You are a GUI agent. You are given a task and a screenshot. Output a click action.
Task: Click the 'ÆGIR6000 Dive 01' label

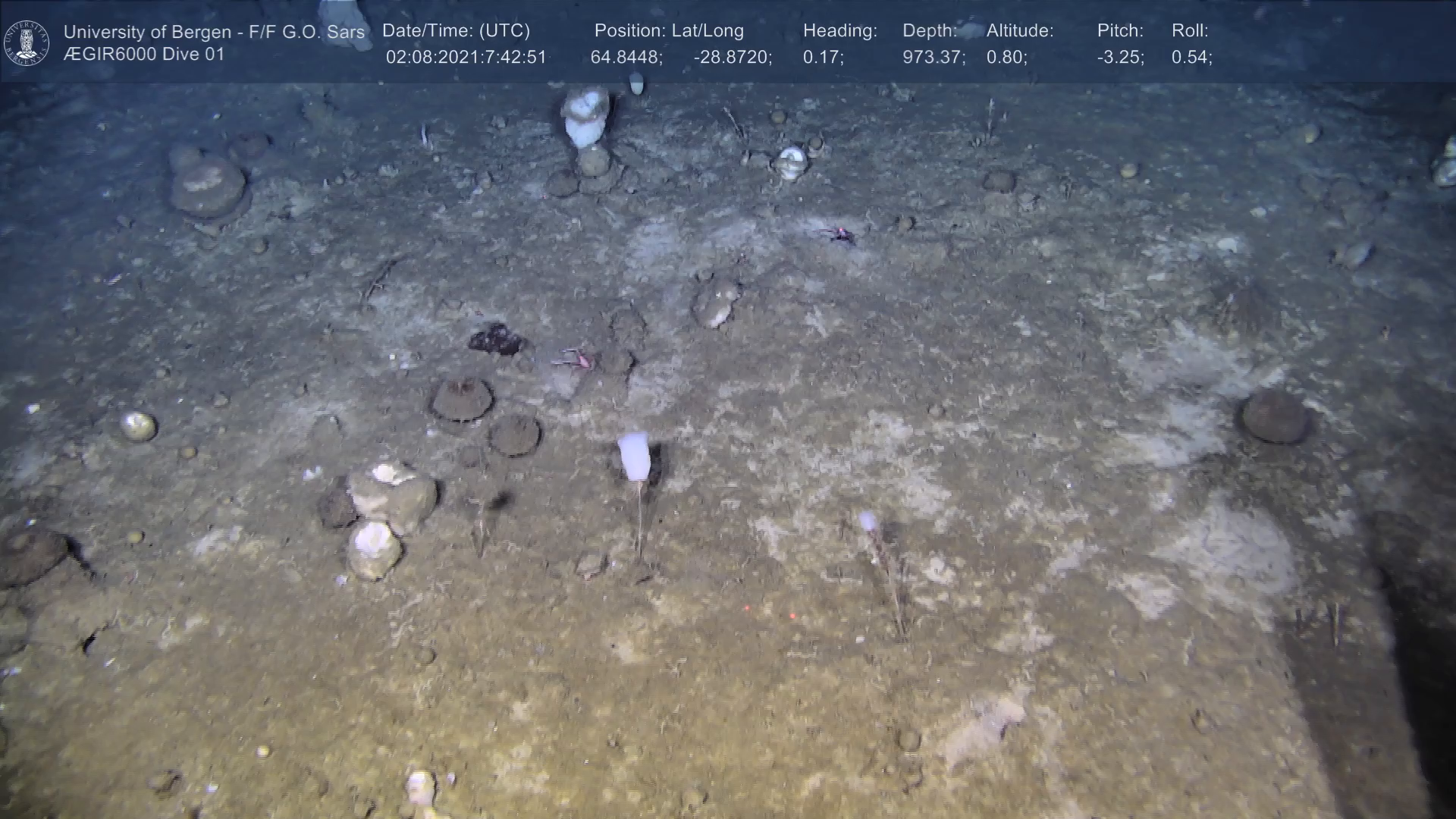144,55
